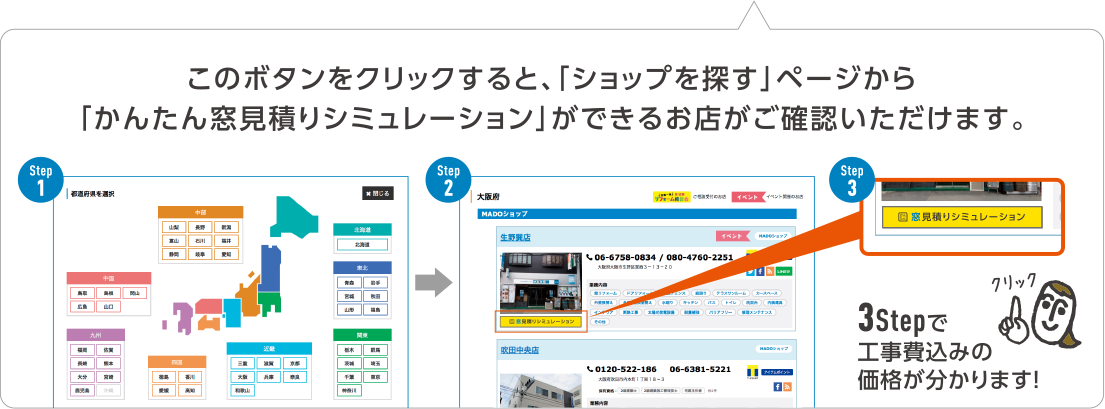Click the MADOショップ badge on 吹田中央店
The image size is (1105, 409).
[774, 349]
